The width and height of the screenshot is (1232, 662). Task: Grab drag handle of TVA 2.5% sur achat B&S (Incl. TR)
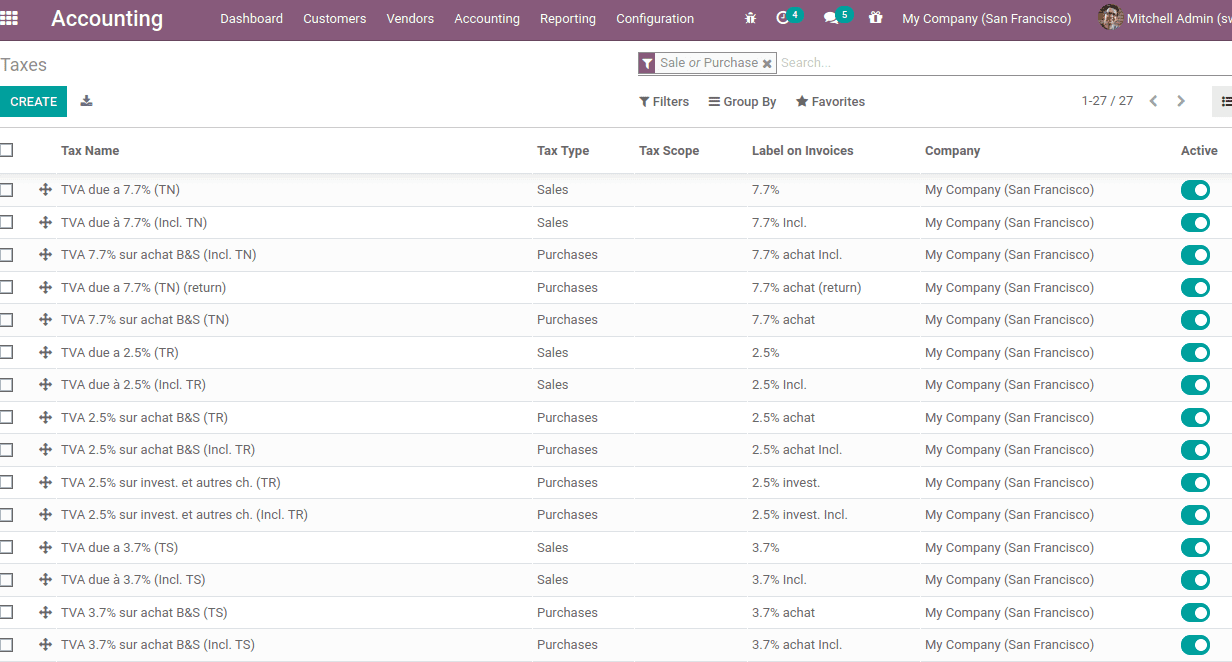[x=45, y=450]
